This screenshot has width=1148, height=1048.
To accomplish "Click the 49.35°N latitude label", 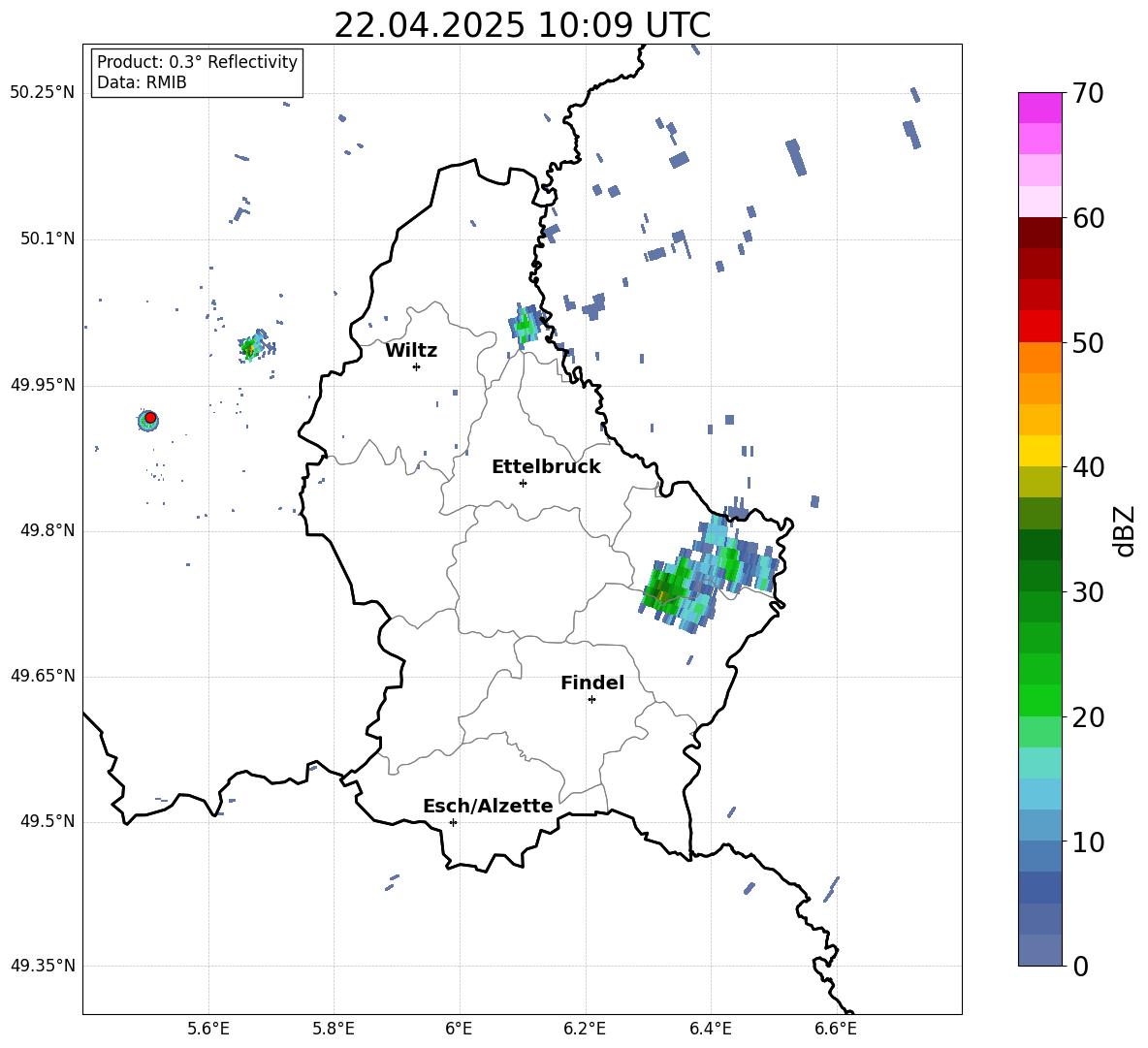I will (43, 966).
